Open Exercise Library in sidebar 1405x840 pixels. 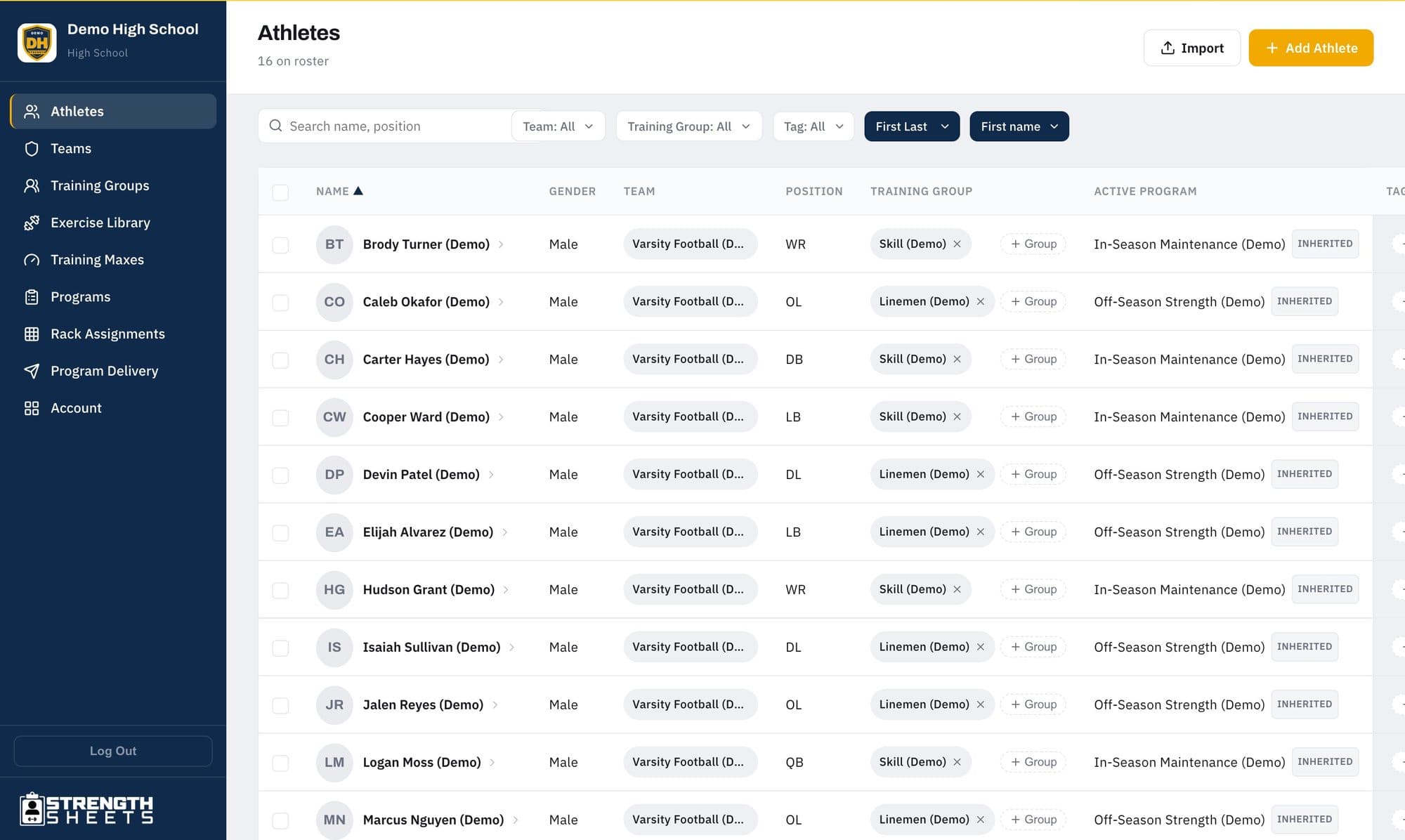point(113,223)
